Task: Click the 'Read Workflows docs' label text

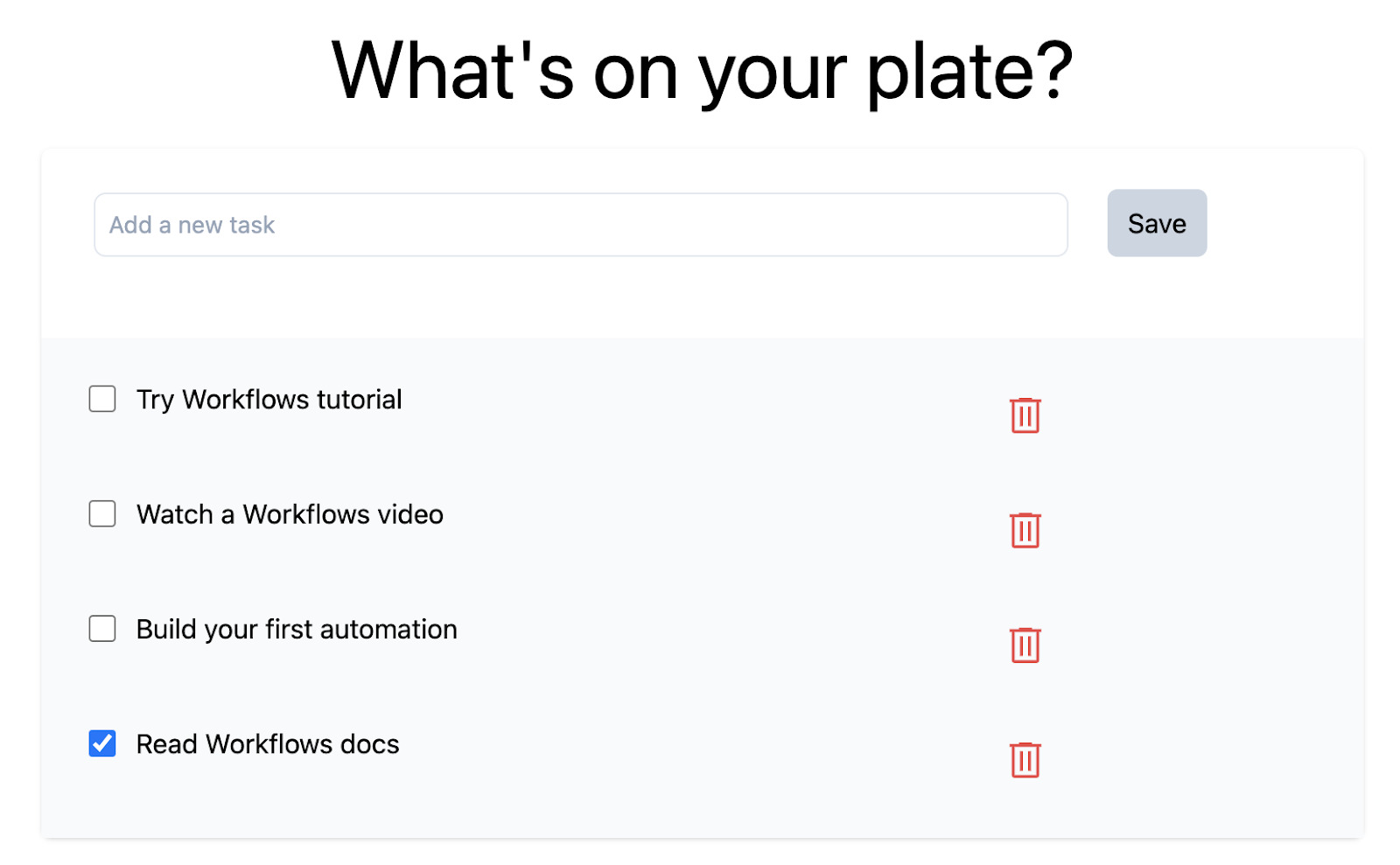Action: 268,744
